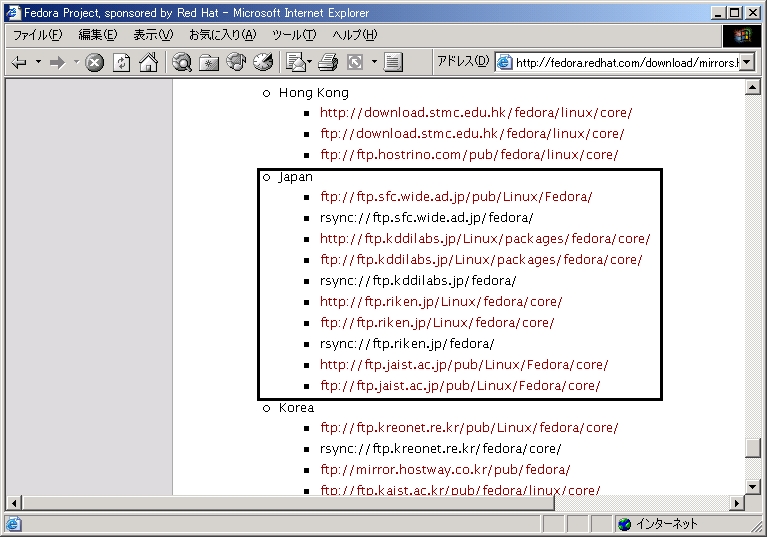Click the Windows flag throbber logo
The image size is (767, 537).
tap(742, 35)
